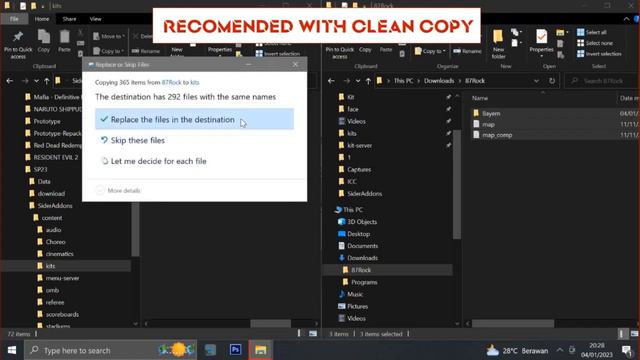
Task: Open Programs folder in right navigation pane
Action: tap(364, 282)
